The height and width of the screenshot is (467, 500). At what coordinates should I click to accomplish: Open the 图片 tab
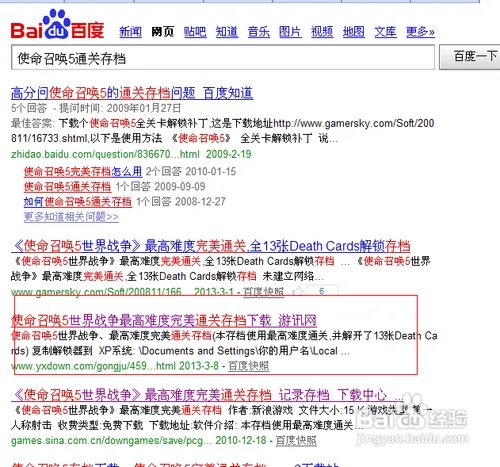[x=290, y=32]
